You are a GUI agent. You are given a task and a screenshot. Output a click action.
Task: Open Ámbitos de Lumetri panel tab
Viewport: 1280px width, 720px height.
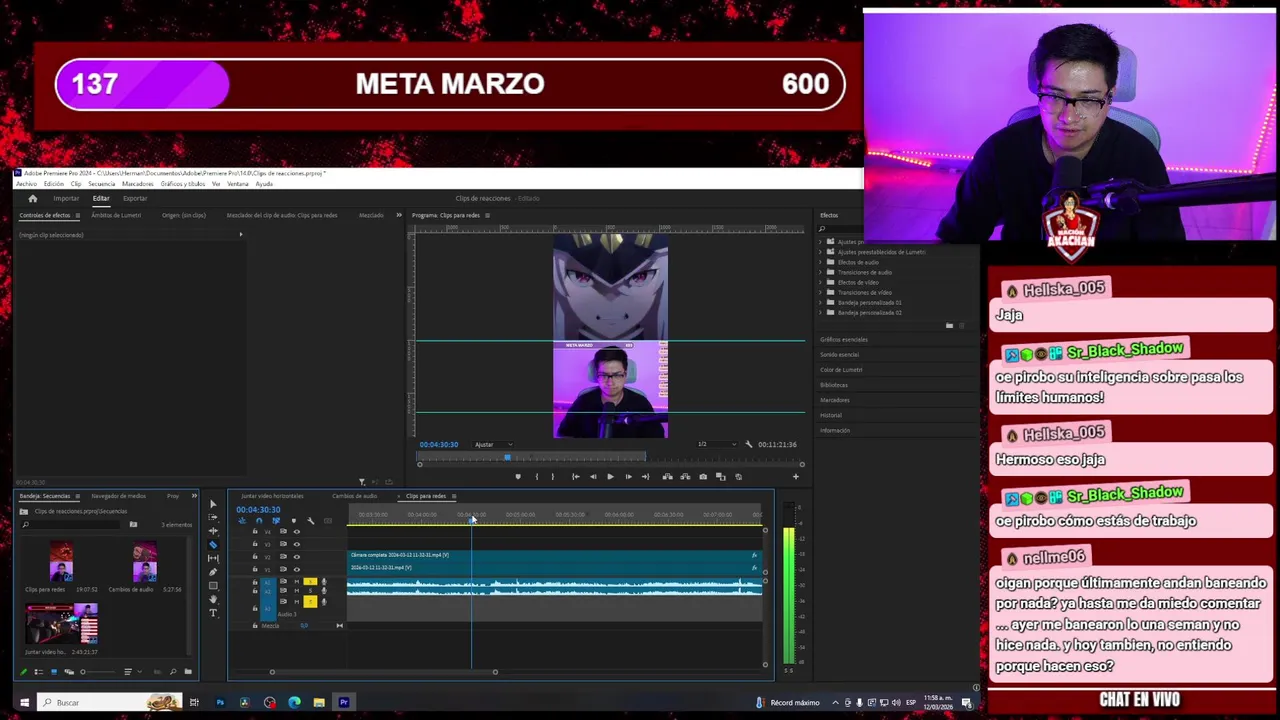coord(116,215)
